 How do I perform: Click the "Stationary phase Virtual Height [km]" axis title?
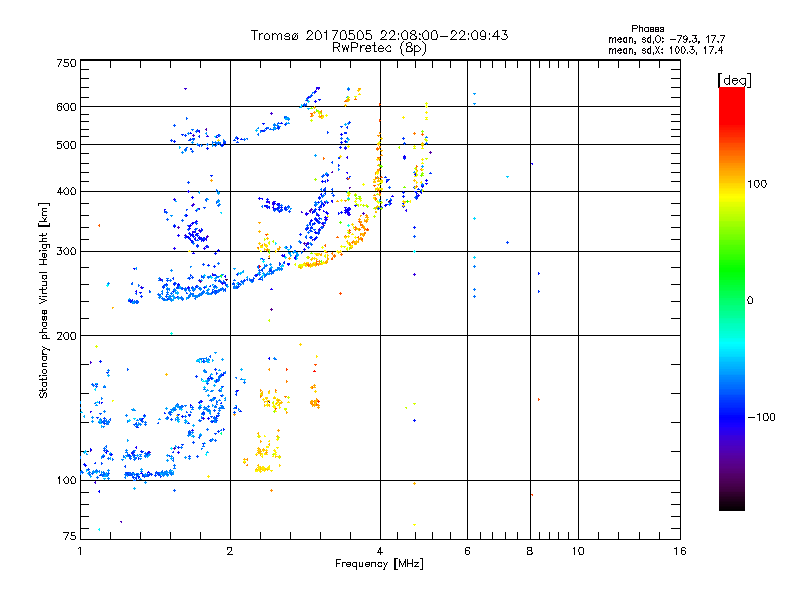tap(44, 300)
